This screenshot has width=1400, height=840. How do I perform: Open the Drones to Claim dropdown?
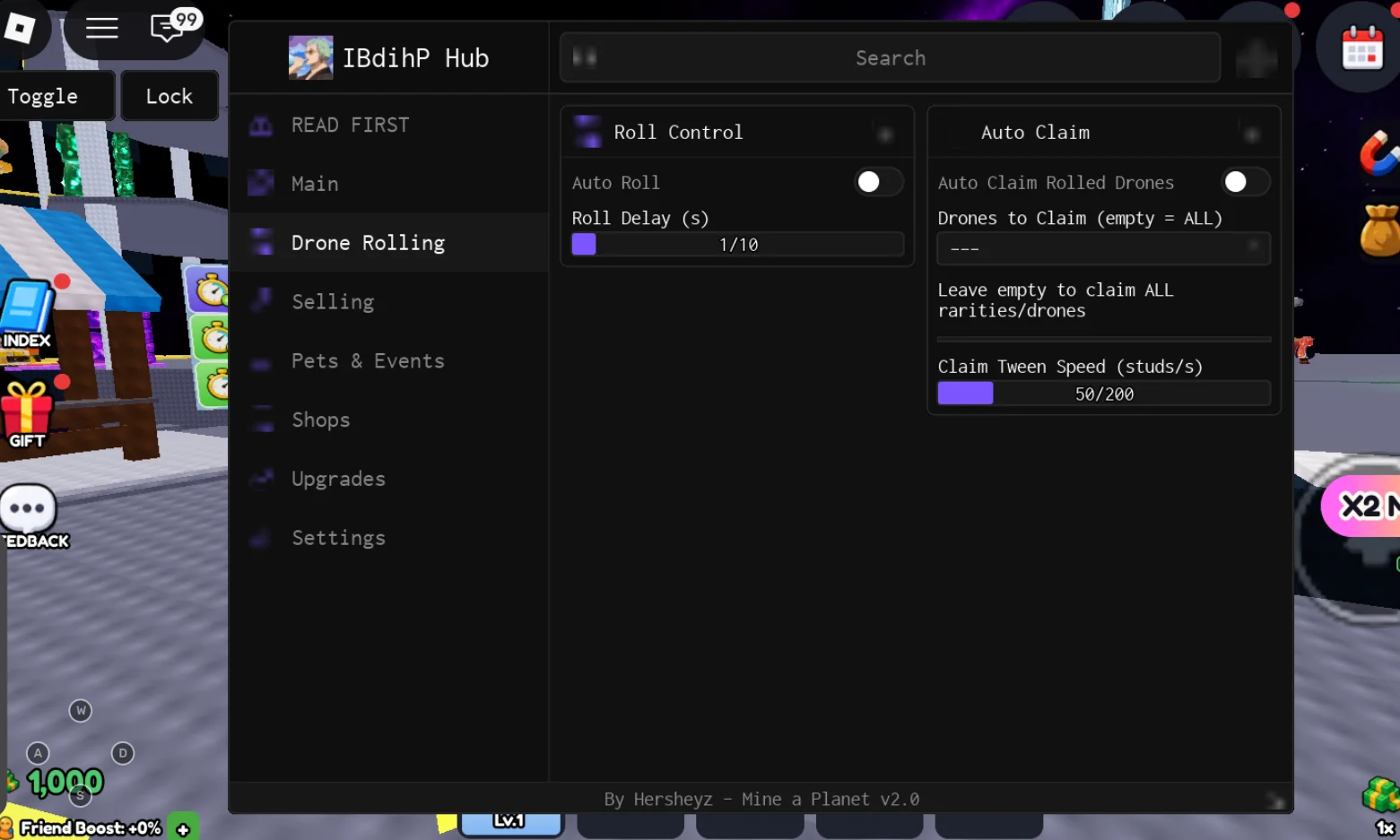(1103, 248)
